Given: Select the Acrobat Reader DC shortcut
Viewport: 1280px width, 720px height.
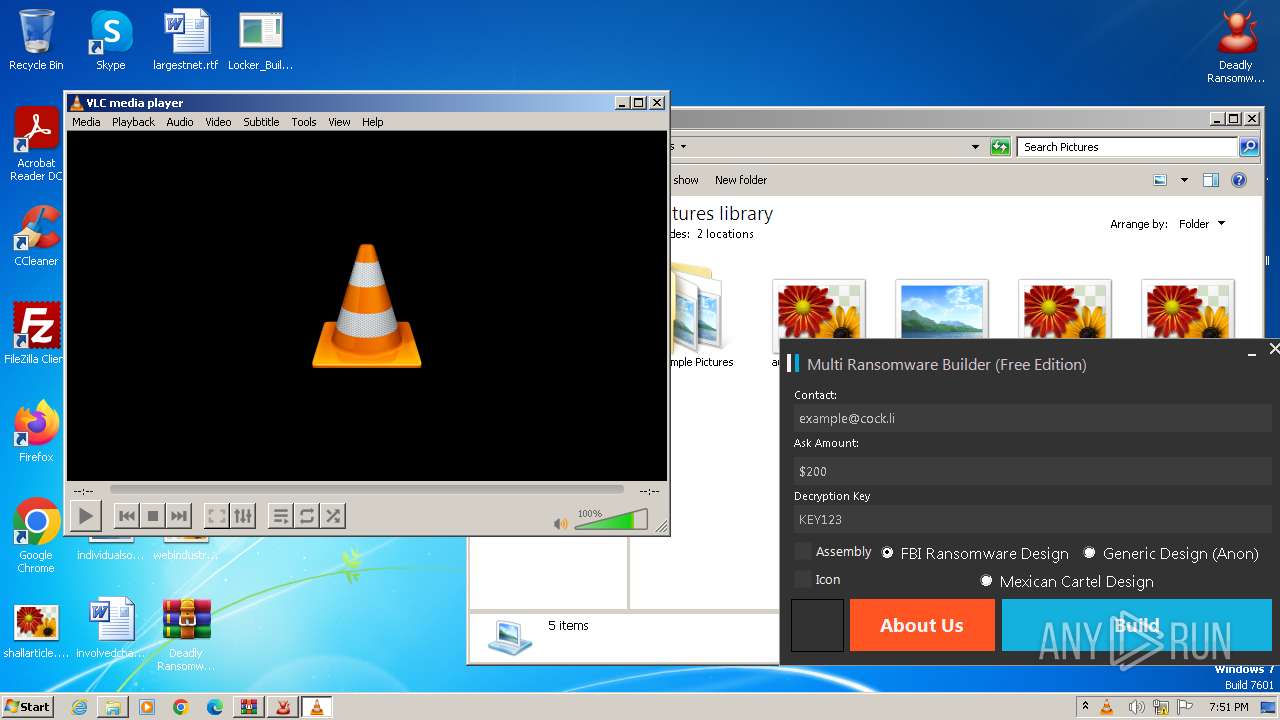Looking at the screenshot, I should [x=36, y=144].
